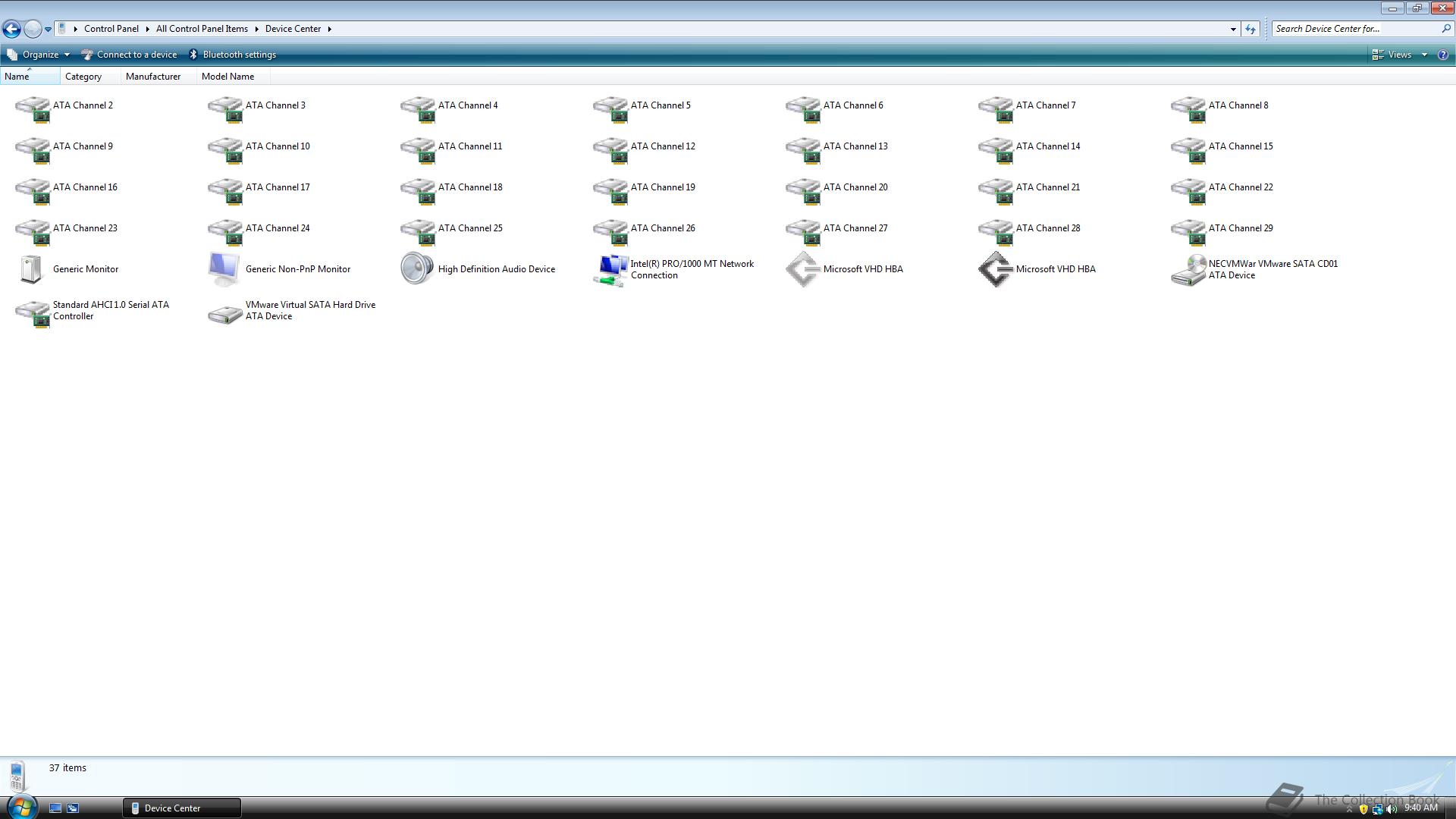Expand the Control Panel breadcrumb arrow

coord(147,29)
